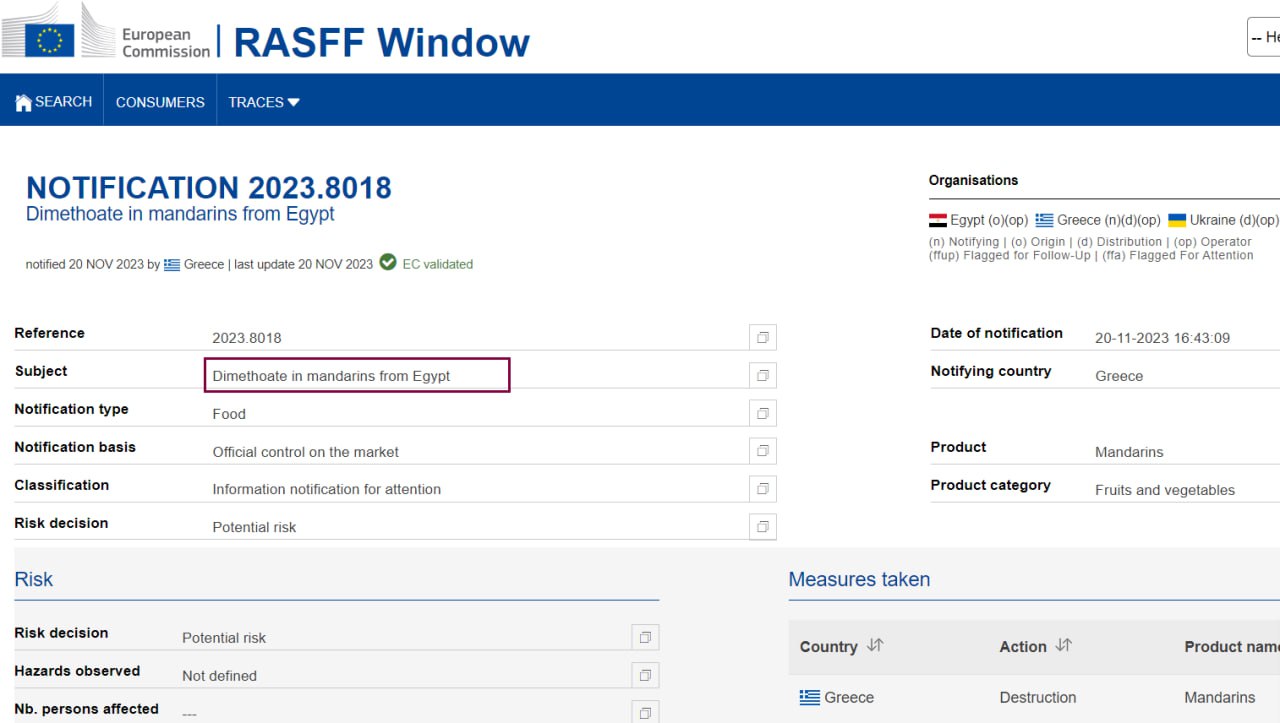Copy the Subject field value
Image resolution: width=1280 pixels, height=723 pixels.
click(762, 376)
